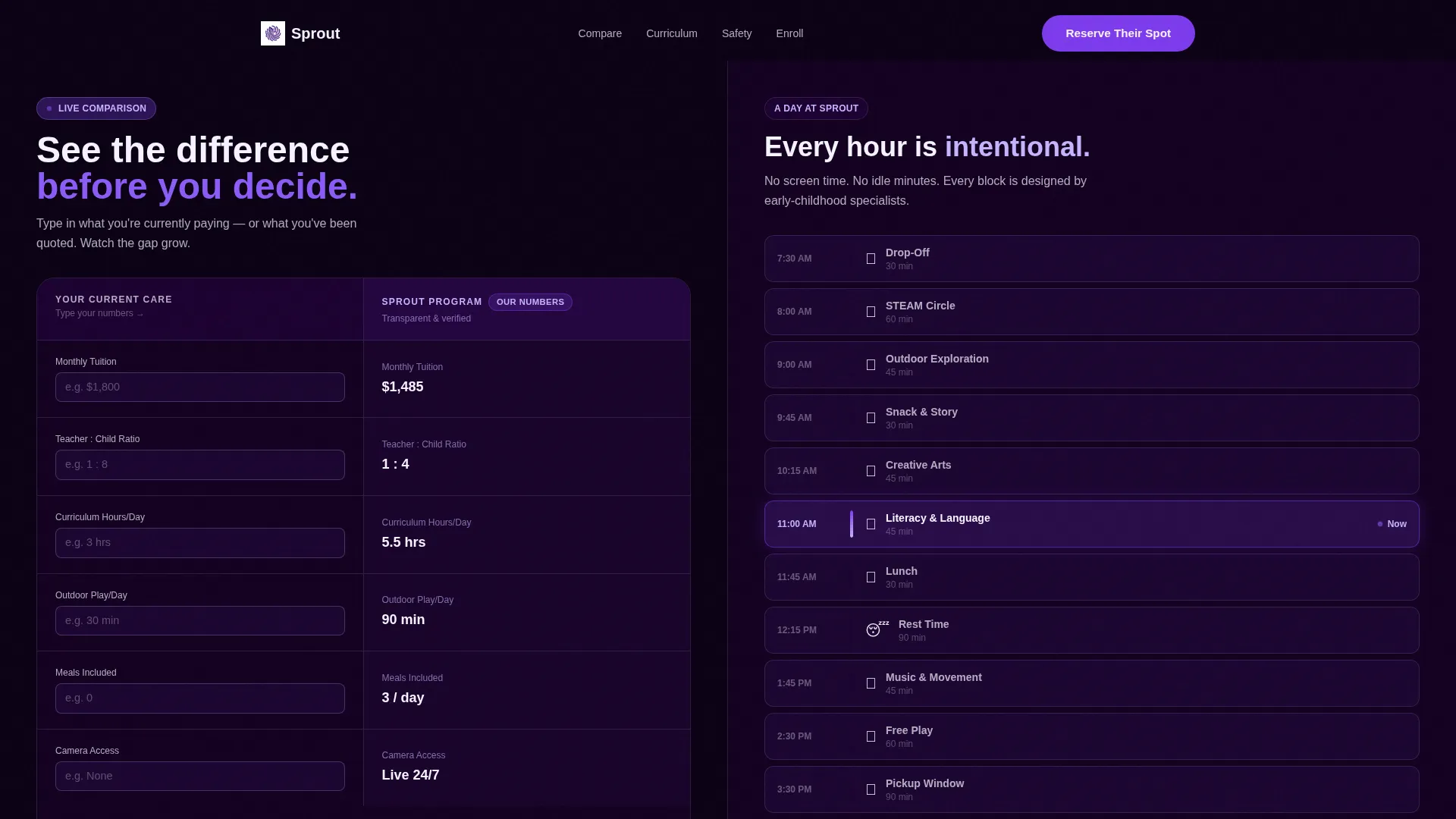This screenshot has width=1456, height=819.
Task: Select the Camera Access input field
Action: [x=200, y=776]
